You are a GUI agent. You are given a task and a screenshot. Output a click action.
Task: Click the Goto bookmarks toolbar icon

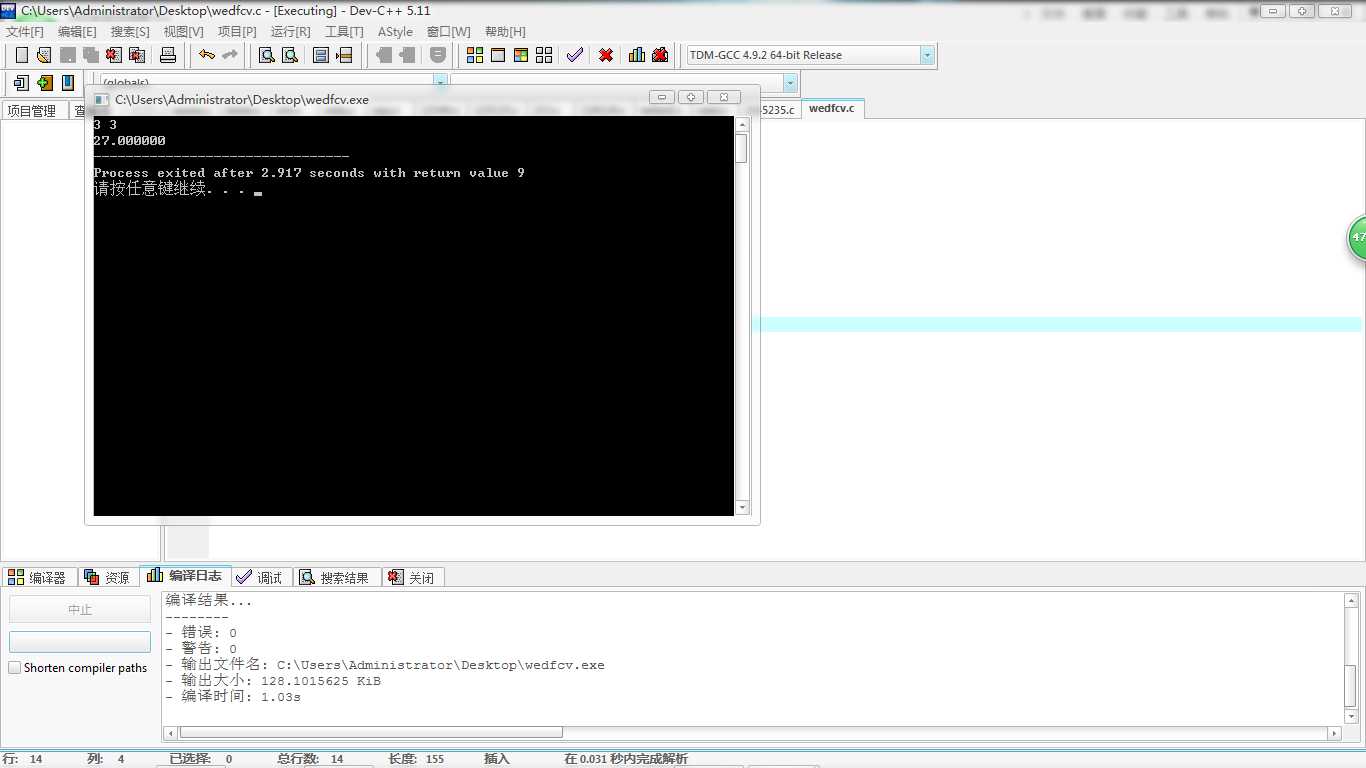(67, 83)
